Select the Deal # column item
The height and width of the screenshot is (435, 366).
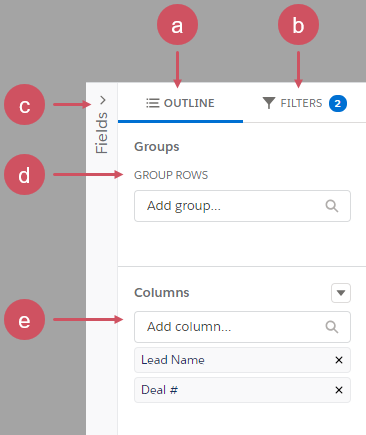[242, 390]
